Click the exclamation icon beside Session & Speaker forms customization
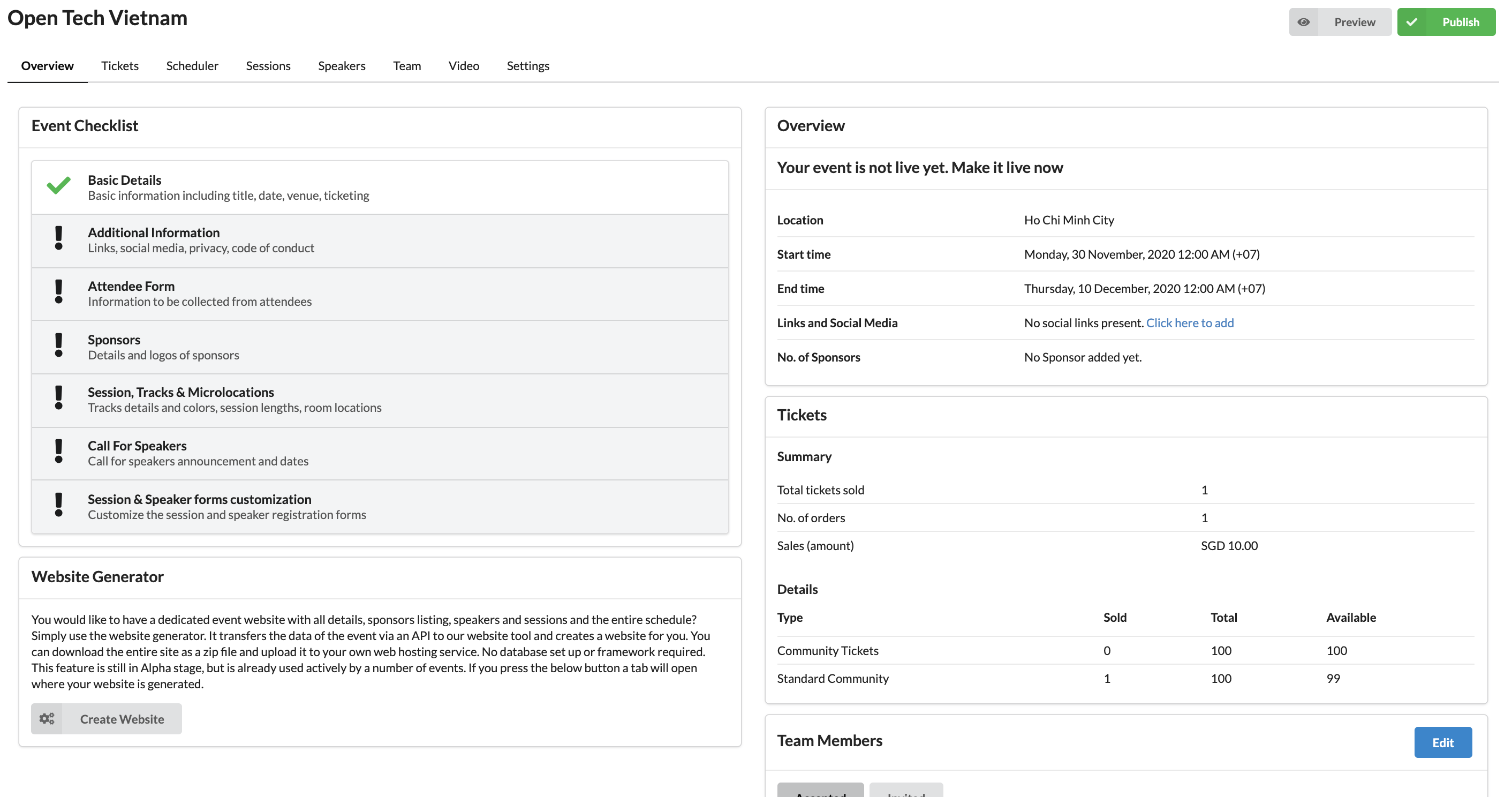Screen dimensions: 1512x797 pos(59,505)
